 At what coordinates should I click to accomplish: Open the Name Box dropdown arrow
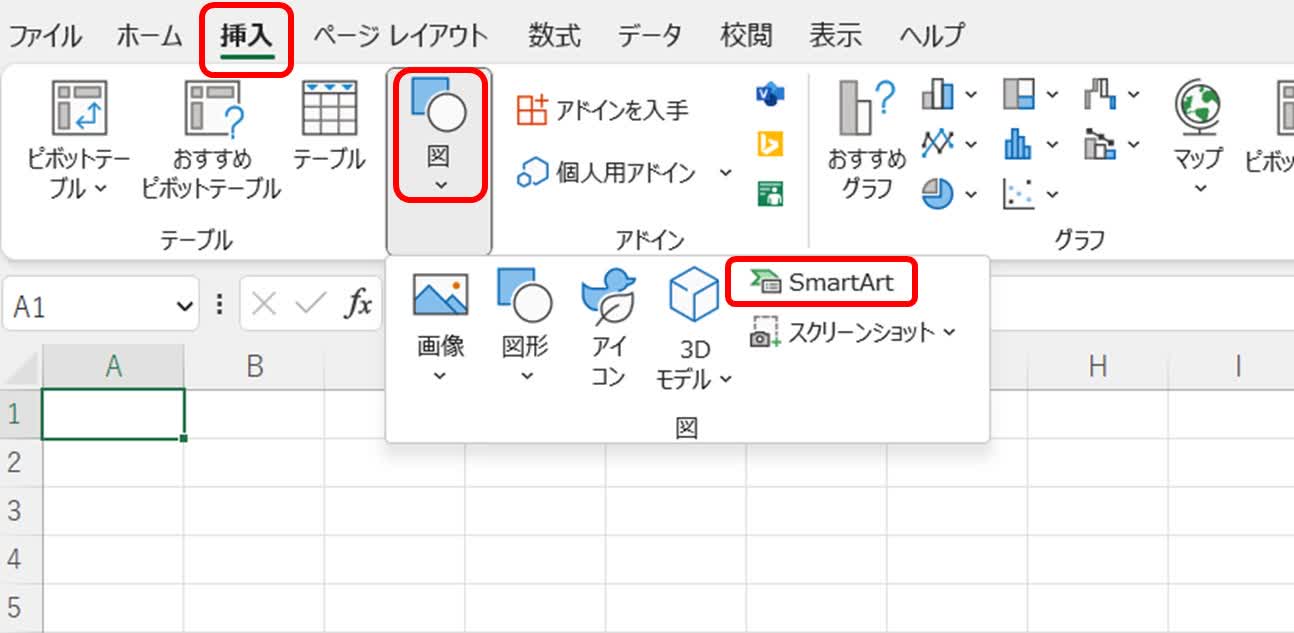click(x=184, y=306)
